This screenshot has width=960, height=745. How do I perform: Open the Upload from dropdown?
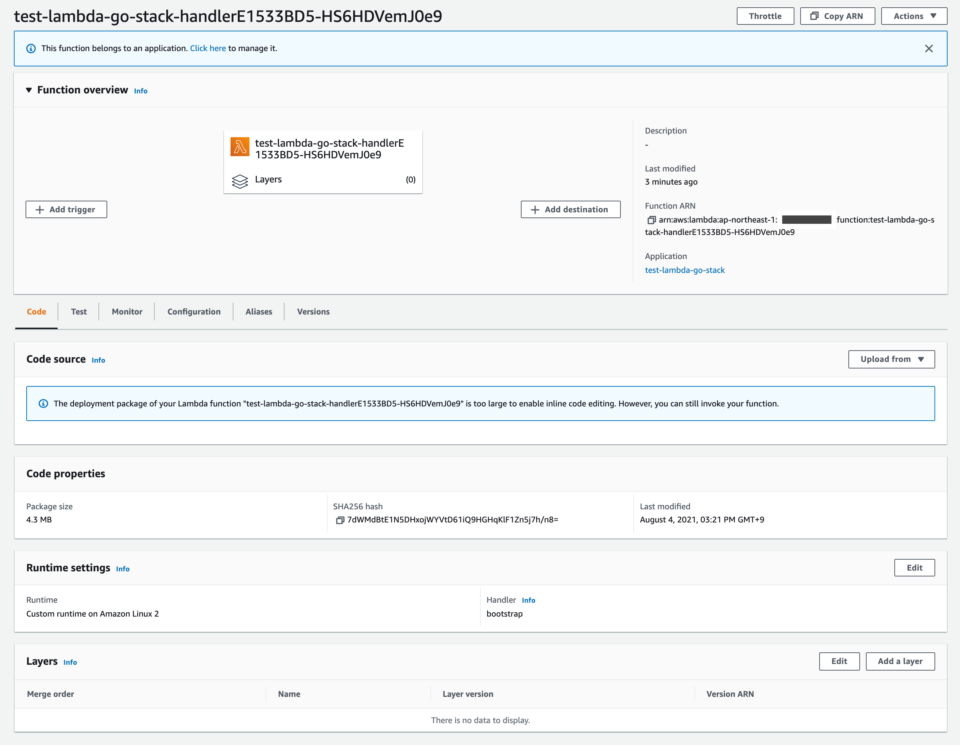[x=890, y=359]
